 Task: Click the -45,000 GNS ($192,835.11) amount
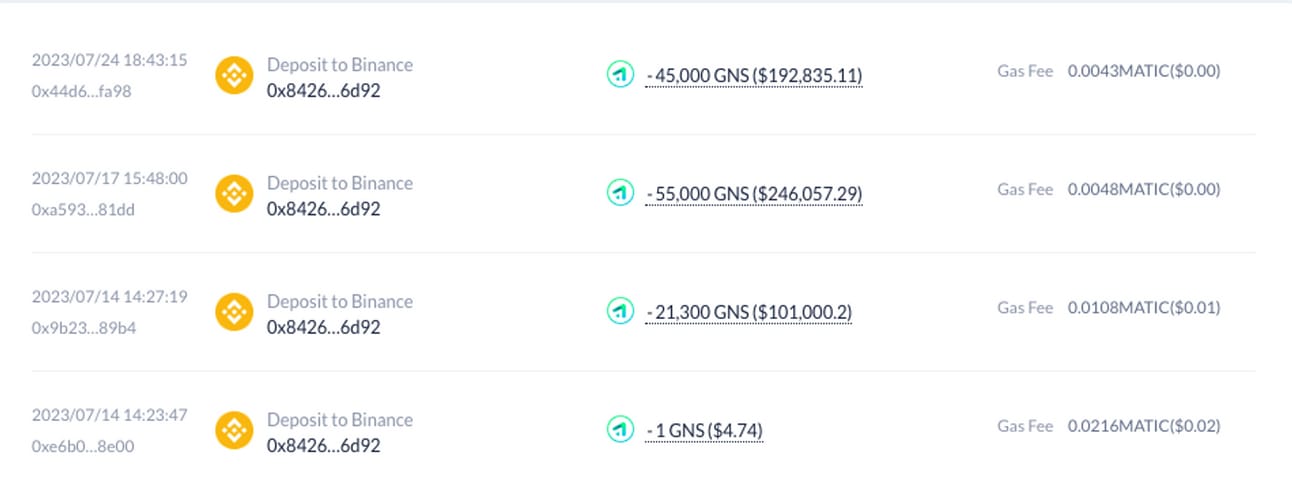point(754,76)
